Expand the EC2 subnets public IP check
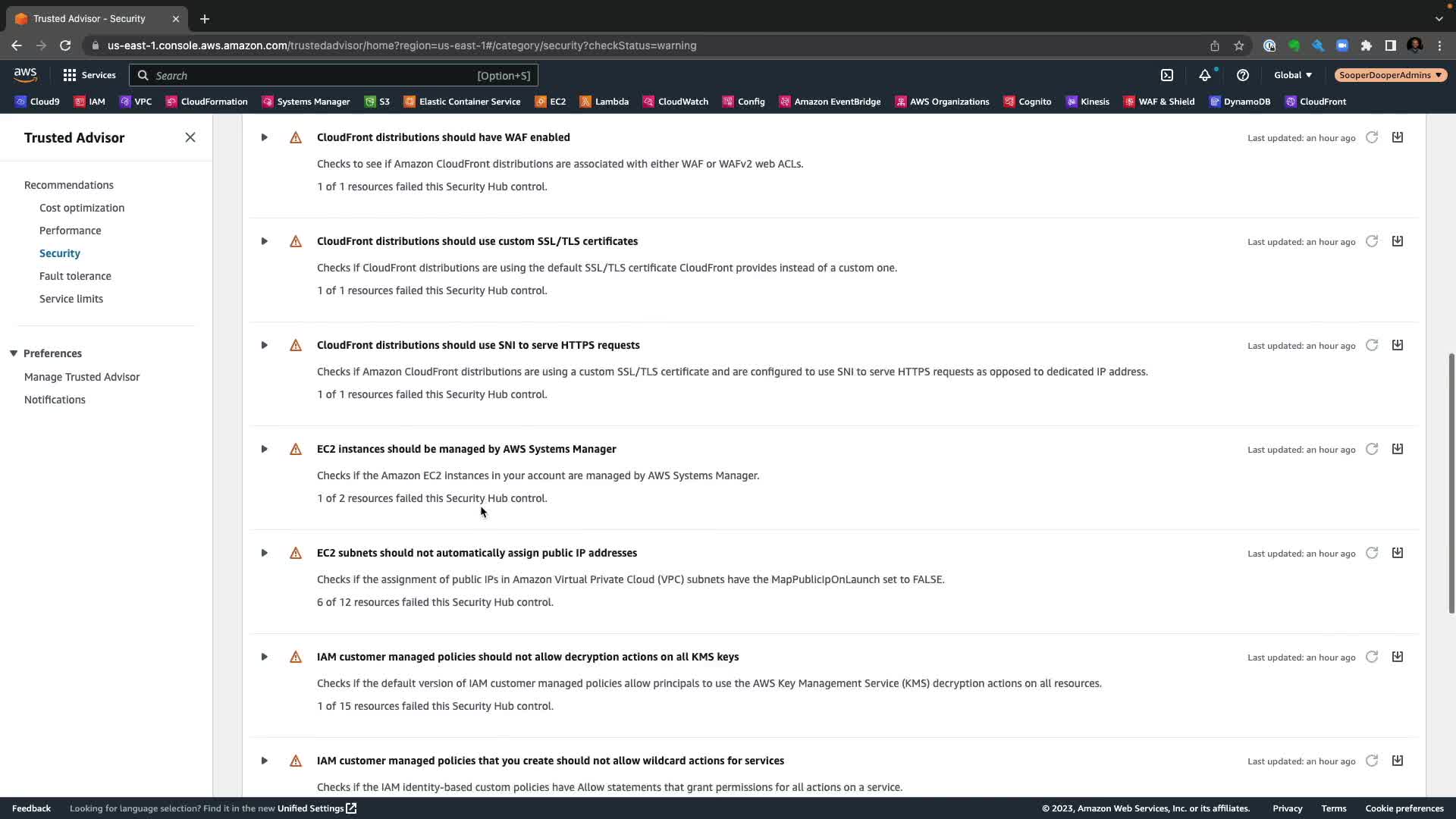The image size is (1456, 819). click(264, 553)
